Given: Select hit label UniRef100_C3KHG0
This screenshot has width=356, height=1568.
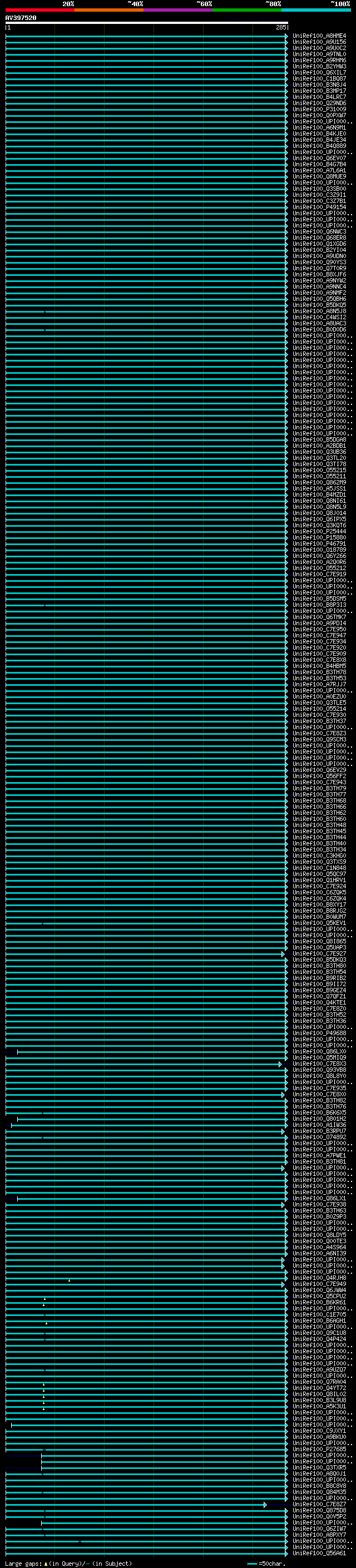Looking at the screenshot, I should [x=319, y=856].
